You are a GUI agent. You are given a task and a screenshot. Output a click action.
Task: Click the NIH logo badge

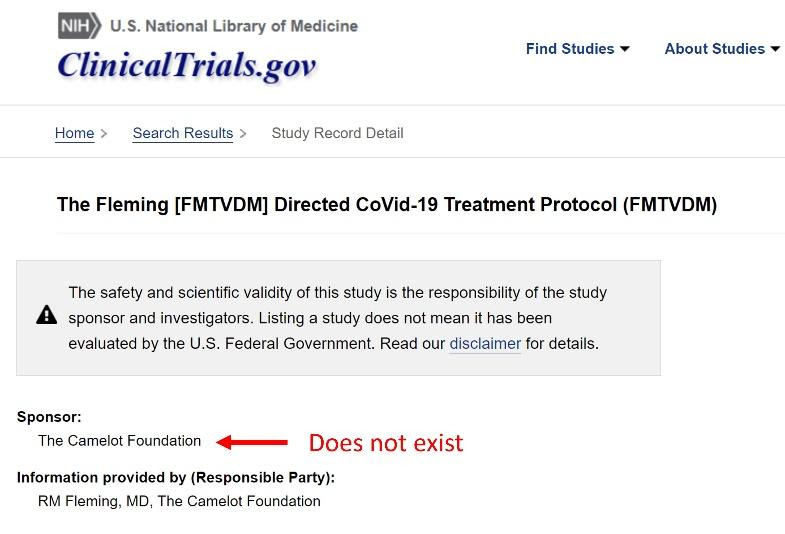pos(78,26)
